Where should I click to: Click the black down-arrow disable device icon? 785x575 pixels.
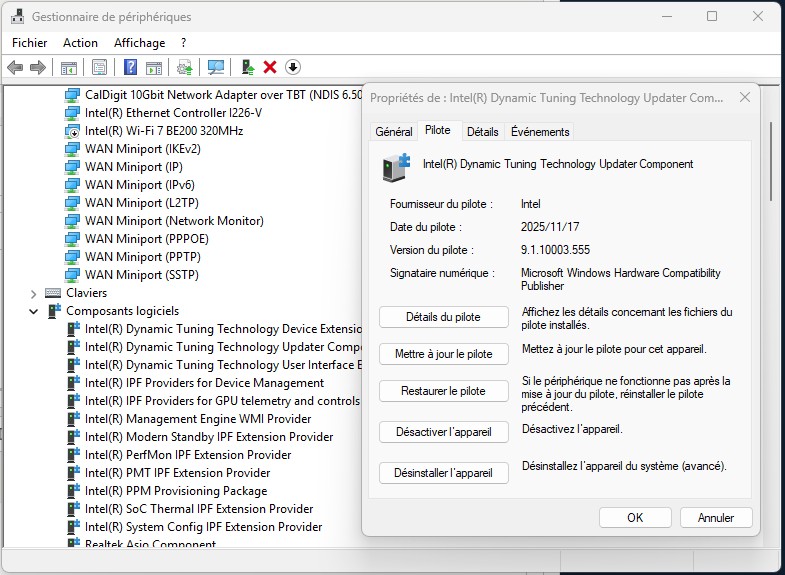293,67
